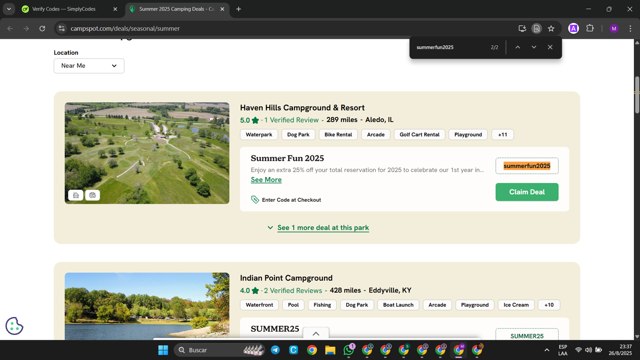This screenshot has height=360, width=640.
Task: Click the tag icon beside Enter Code at Checkout
Action: point(255,200)
